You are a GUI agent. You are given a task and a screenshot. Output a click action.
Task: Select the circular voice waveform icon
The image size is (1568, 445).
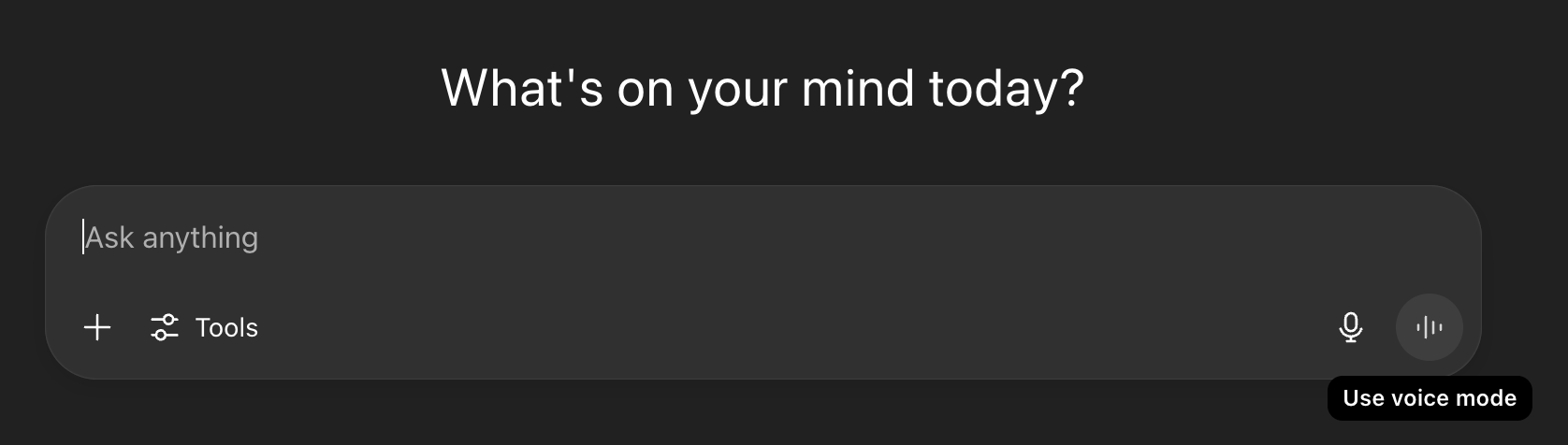1429,327
